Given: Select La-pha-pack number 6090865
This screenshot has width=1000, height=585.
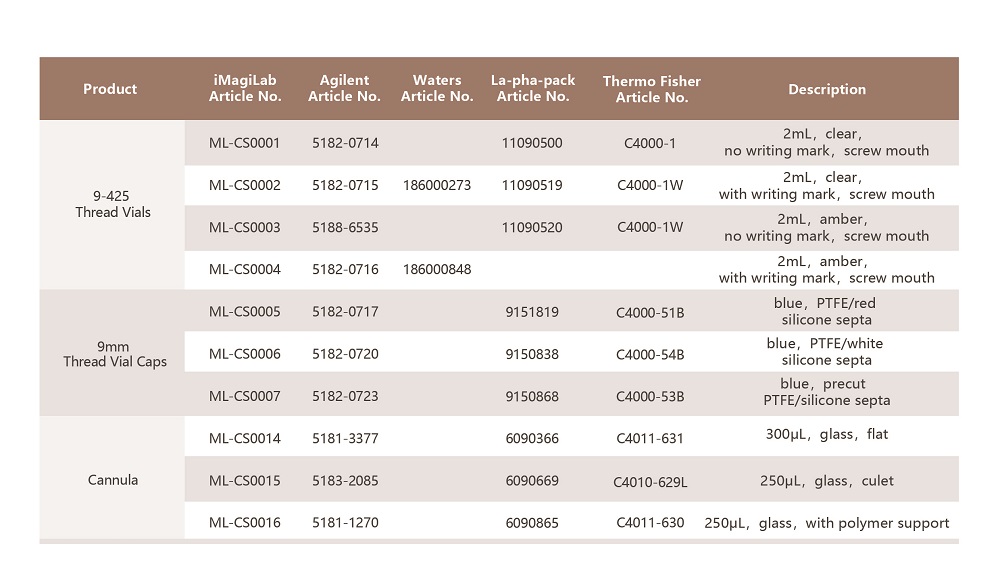Looking at the screenshot, I should 532,522.
